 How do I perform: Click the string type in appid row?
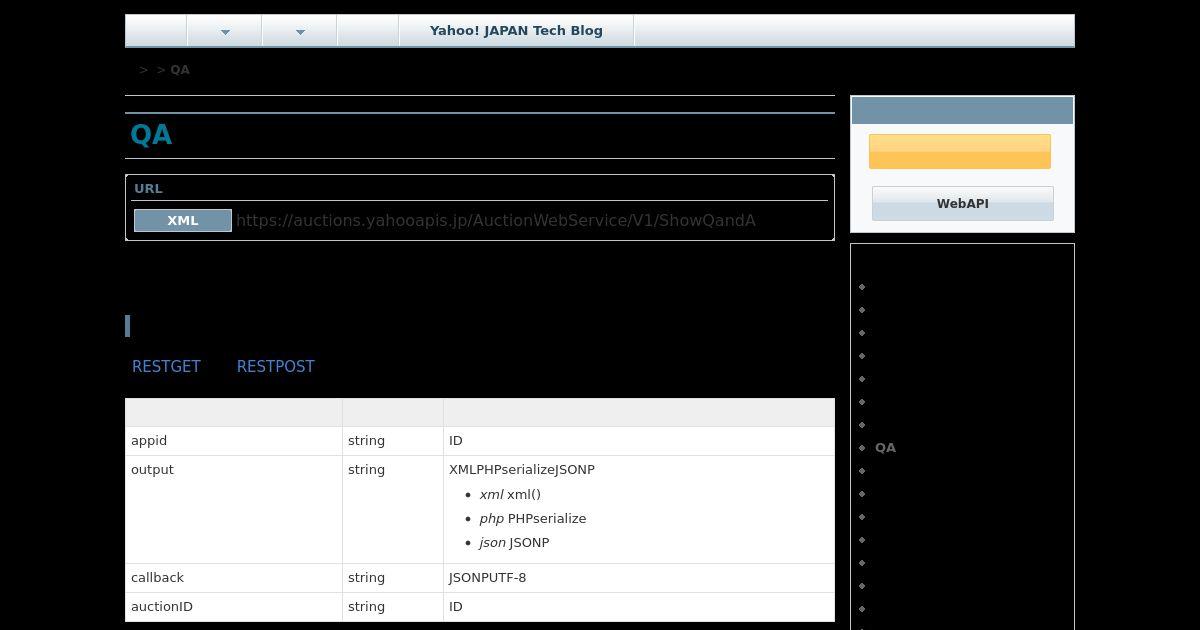pos(366,441)
